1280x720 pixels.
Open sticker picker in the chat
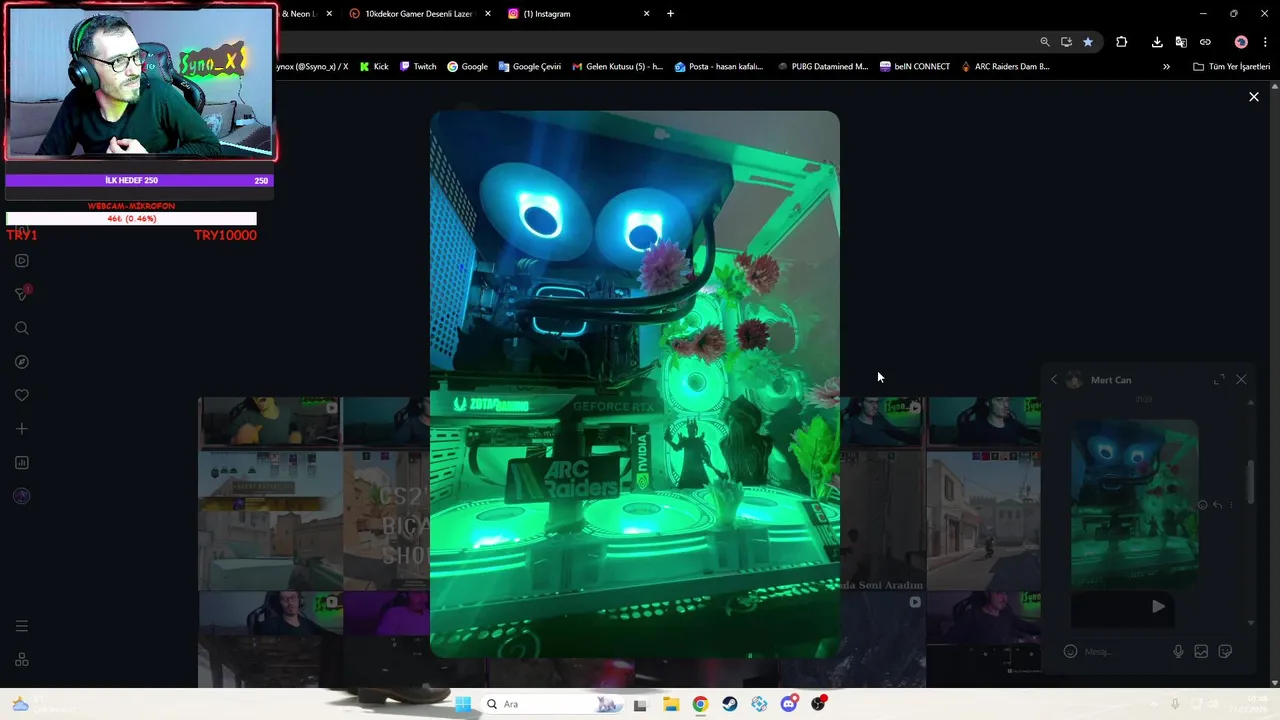(1225, 651)
